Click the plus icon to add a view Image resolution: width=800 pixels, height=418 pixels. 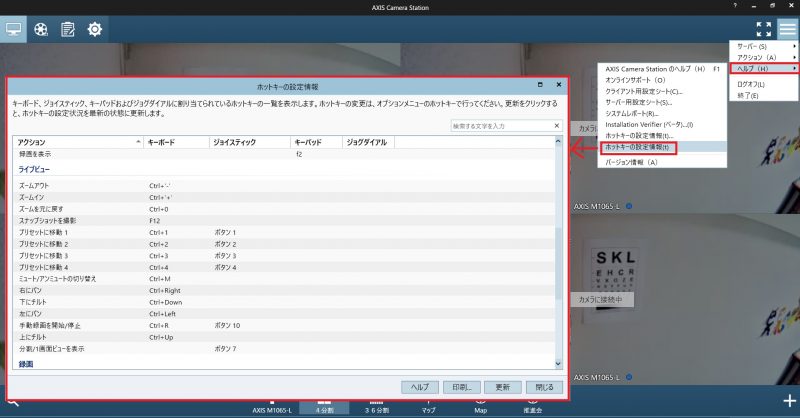coord(789,401)
